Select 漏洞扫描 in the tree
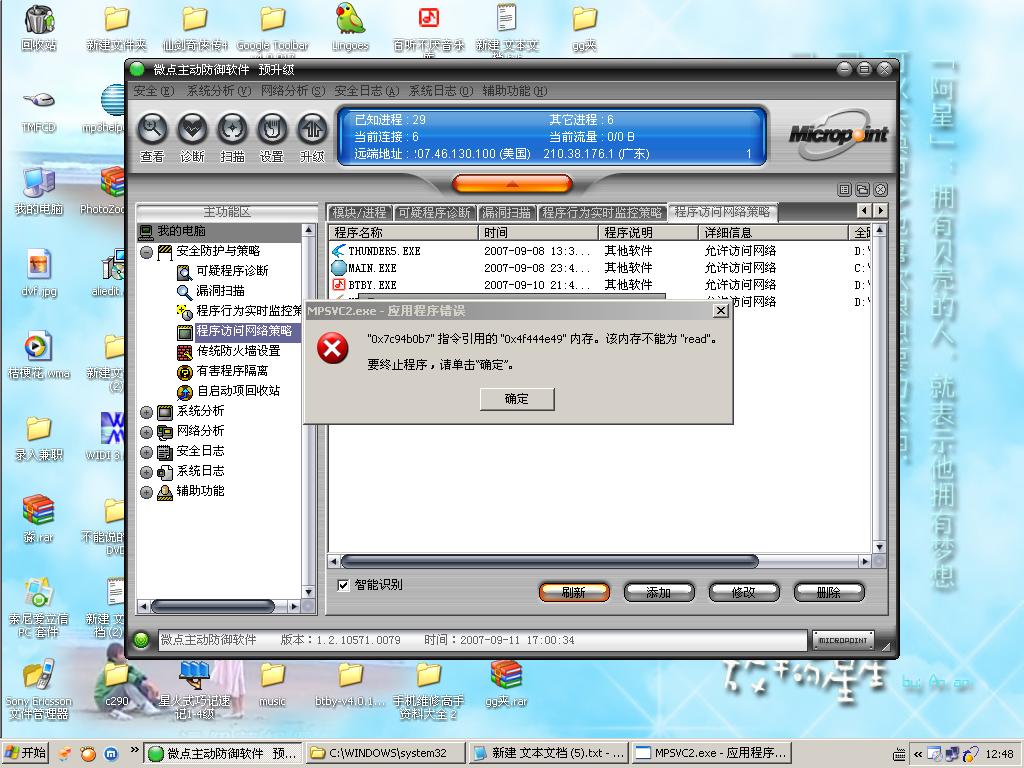Image resolution: width=1024 pixels, height=768 pixels. (x=220, y=291)
